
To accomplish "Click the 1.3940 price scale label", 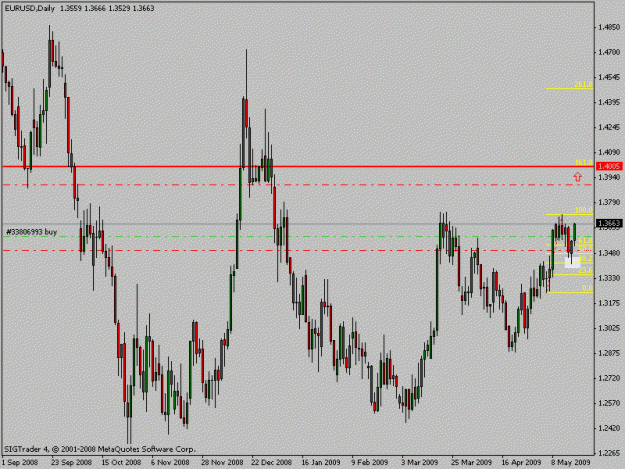I will pyautogui.click(x=609, y=177).
